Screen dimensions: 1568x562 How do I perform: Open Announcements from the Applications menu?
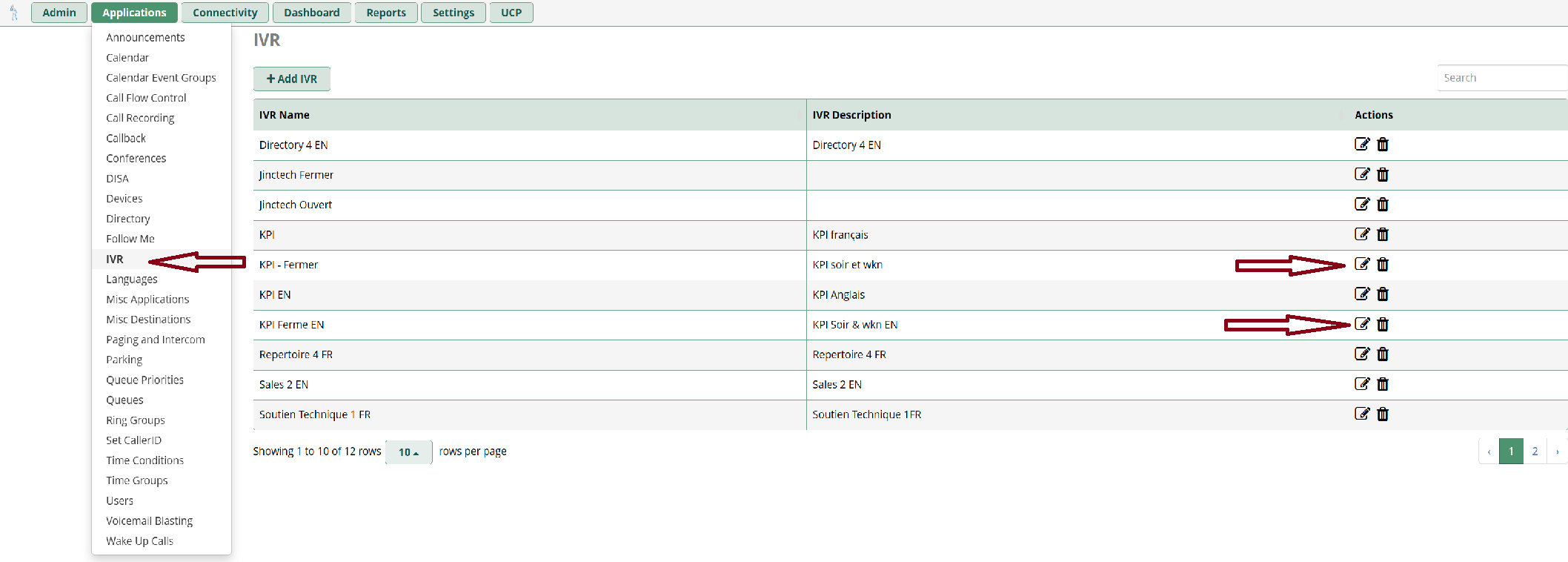pos(145,38)
